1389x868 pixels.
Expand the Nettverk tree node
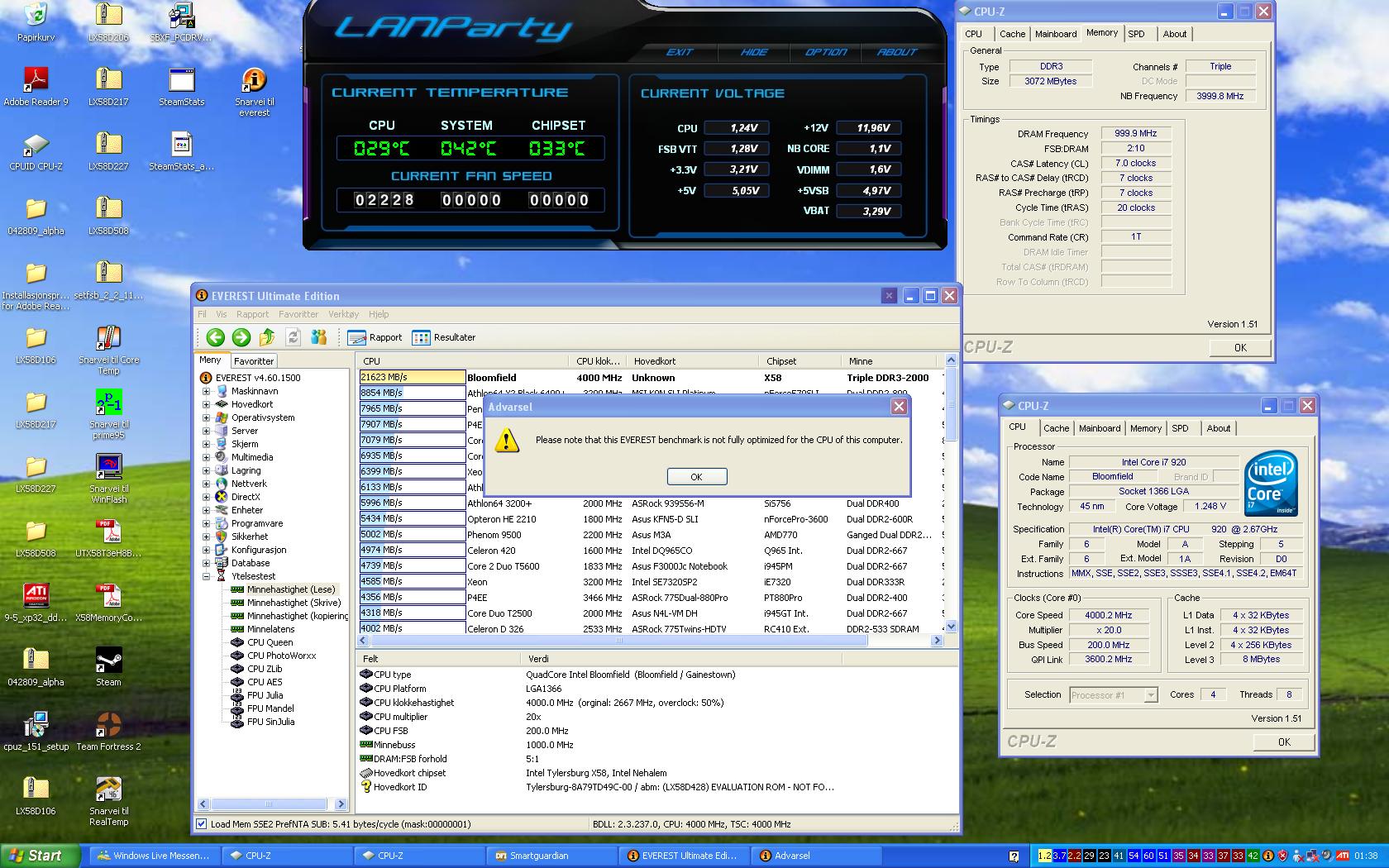pos(207,484)
